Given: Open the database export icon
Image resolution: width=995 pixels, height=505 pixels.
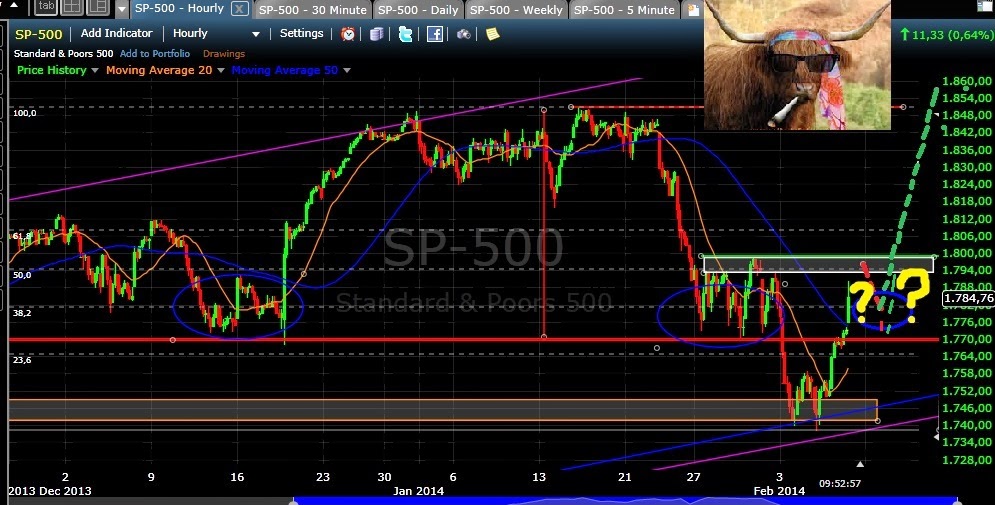Looking at the screenshot, I should coord(376,34).
